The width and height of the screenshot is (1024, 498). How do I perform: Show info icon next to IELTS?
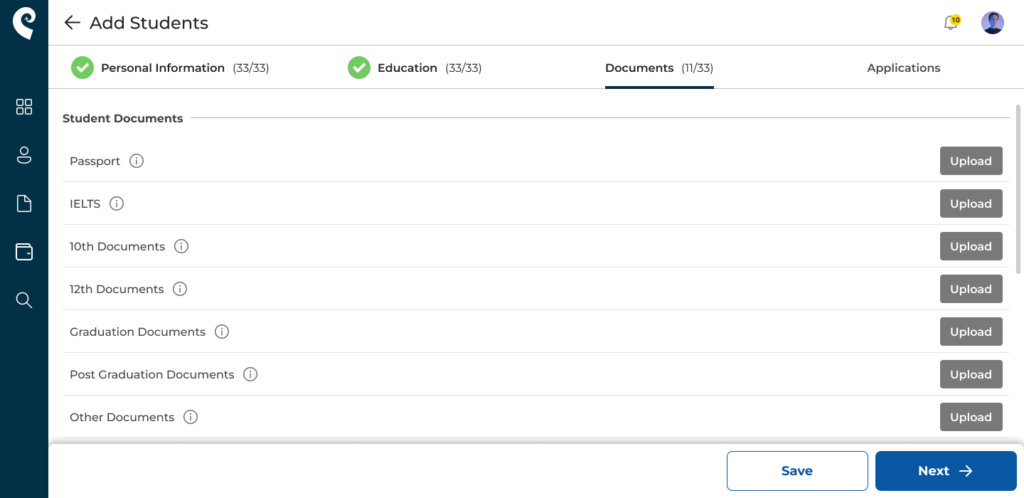116,204
